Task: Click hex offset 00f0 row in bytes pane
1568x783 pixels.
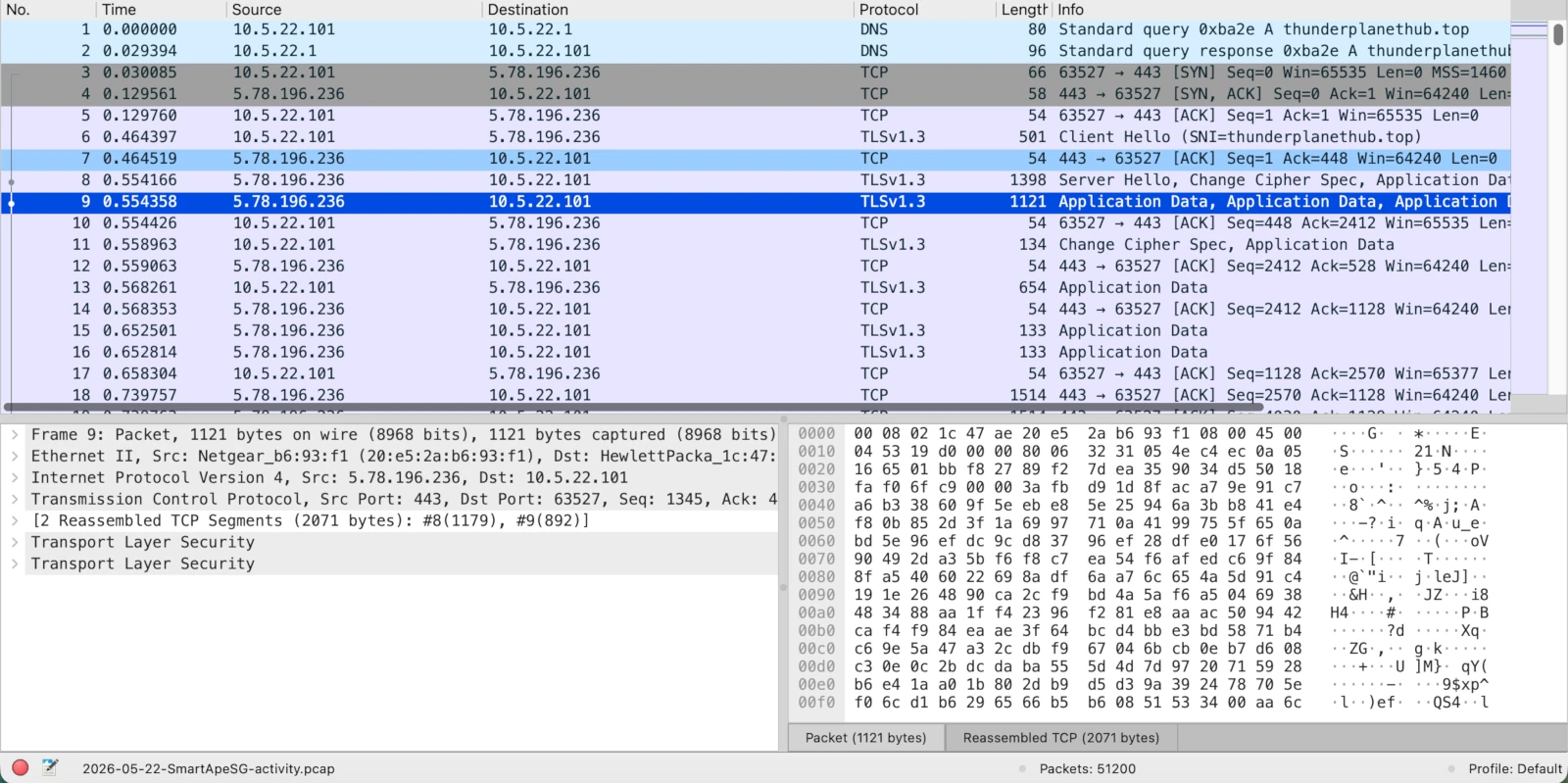Action: click(x=816, y=703)
